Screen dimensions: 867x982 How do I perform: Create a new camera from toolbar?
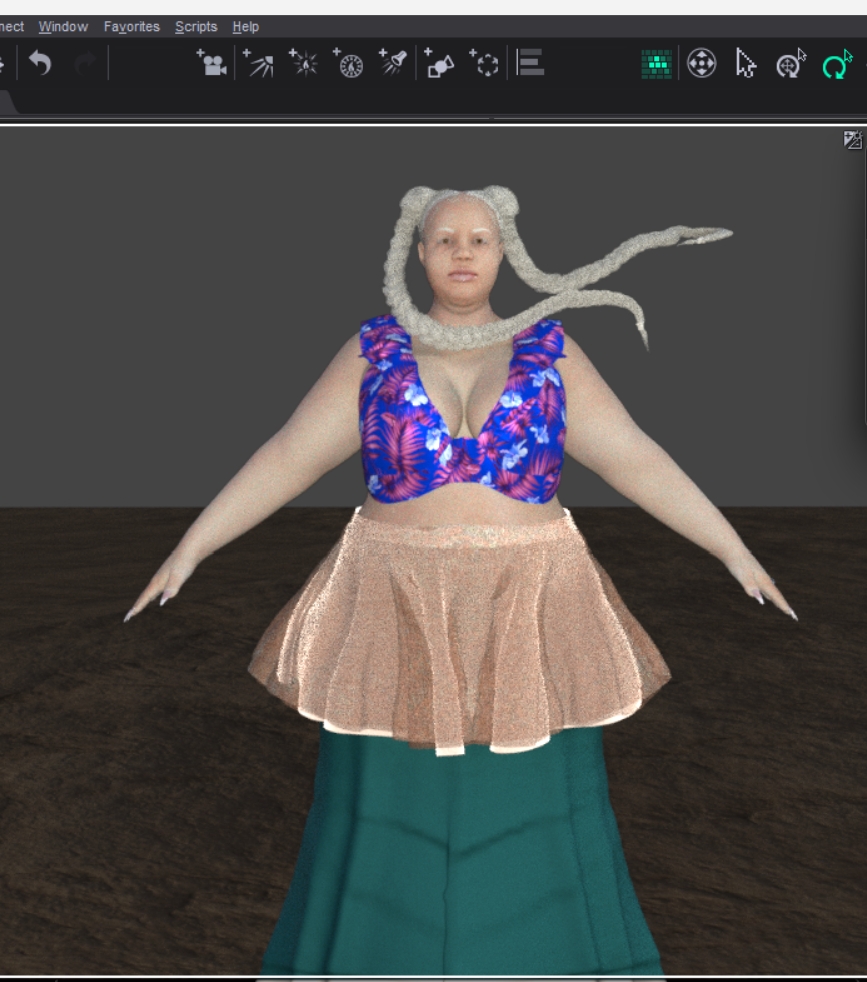point(211,64)
